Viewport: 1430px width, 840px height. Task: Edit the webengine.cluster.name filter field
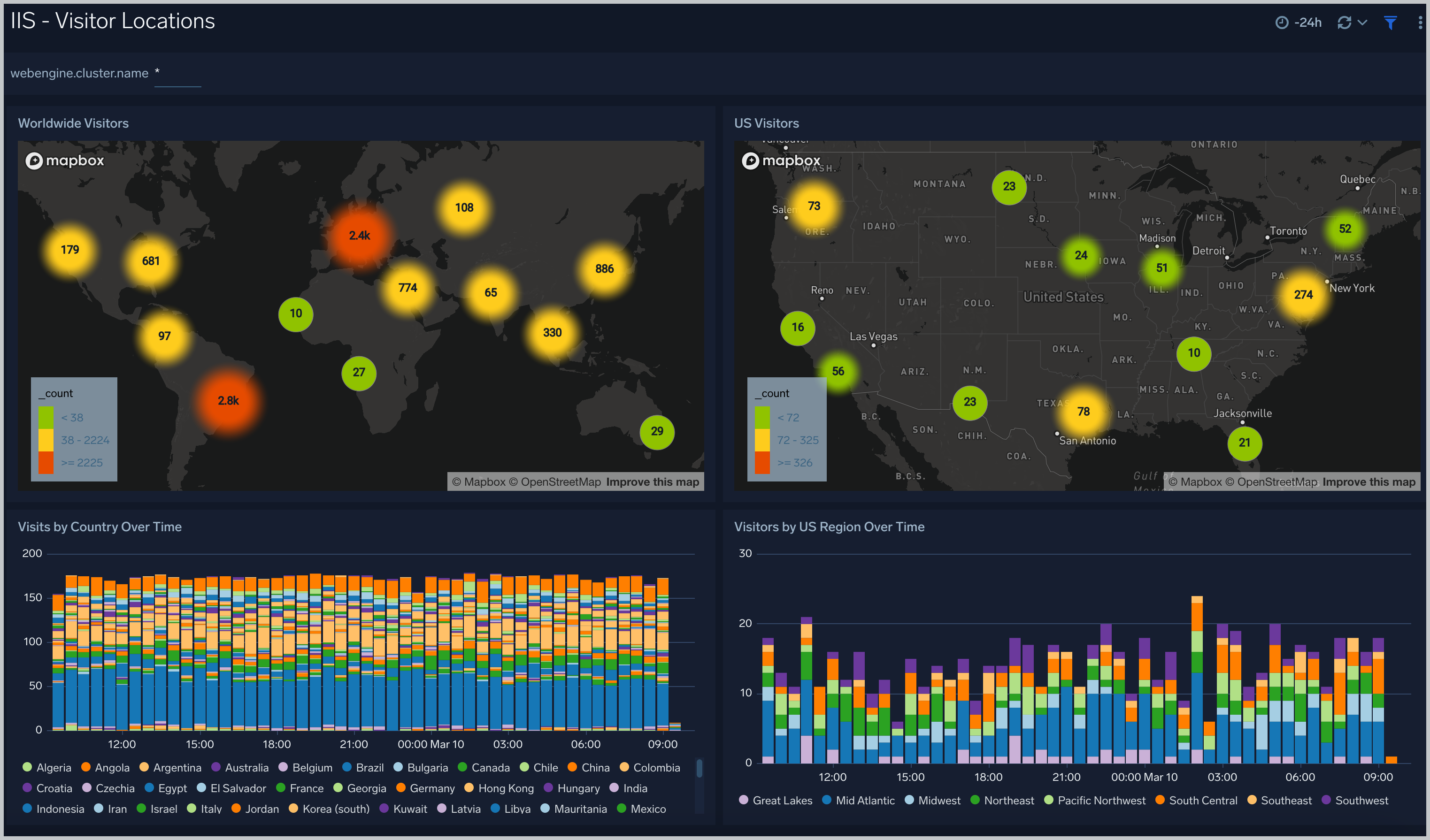(177, 74)
